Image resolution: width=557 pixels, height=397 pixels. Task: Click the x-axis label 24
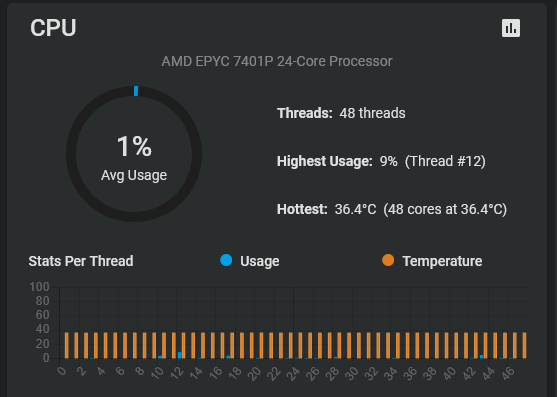click(x=293, y=374)
